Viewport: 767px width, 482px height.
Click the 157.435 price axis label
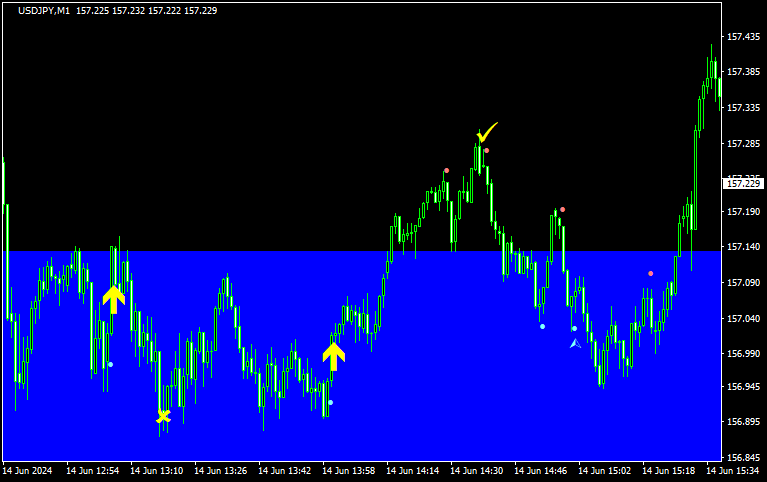tap(743, 37)
